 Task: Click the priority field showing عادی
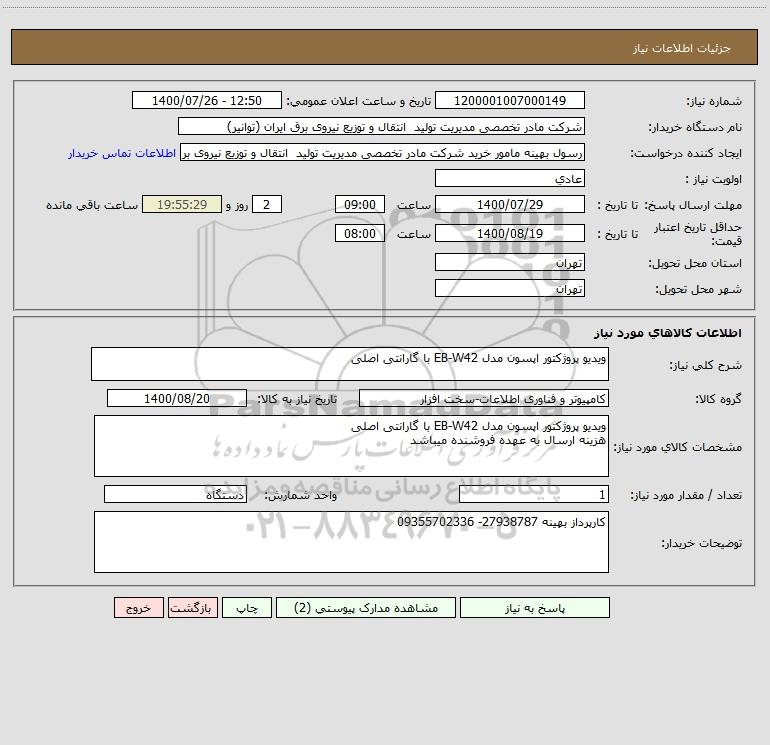click(510, 178)
